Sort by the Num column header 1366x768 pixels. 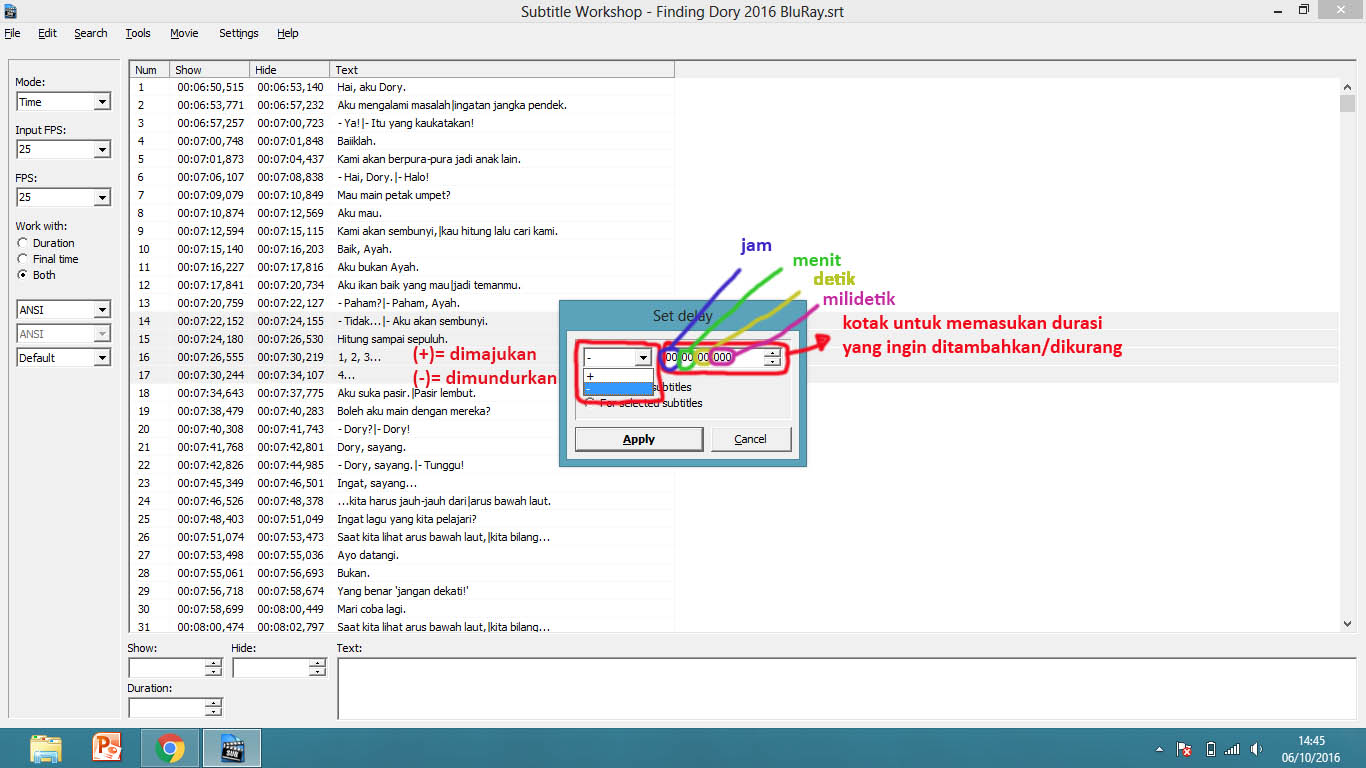[149, 70]
